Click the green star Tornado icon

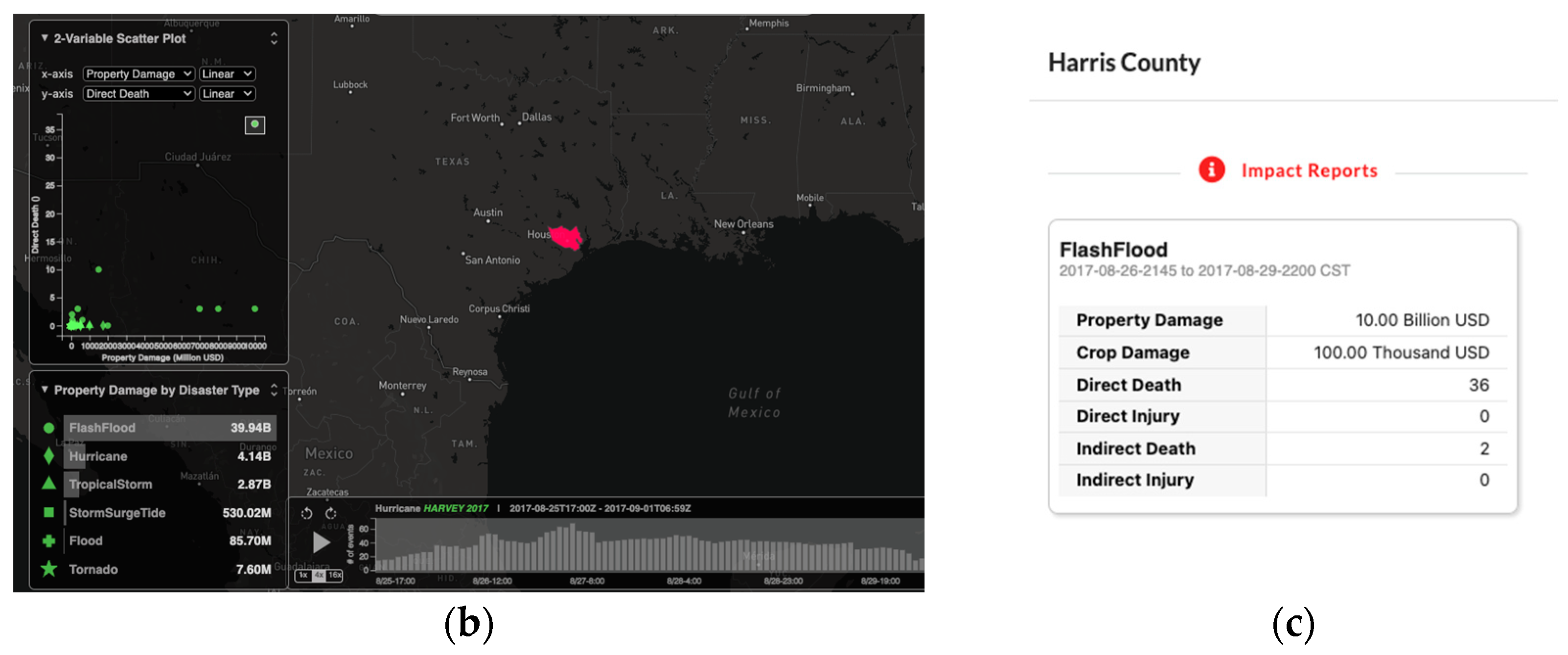coord(49,568)
